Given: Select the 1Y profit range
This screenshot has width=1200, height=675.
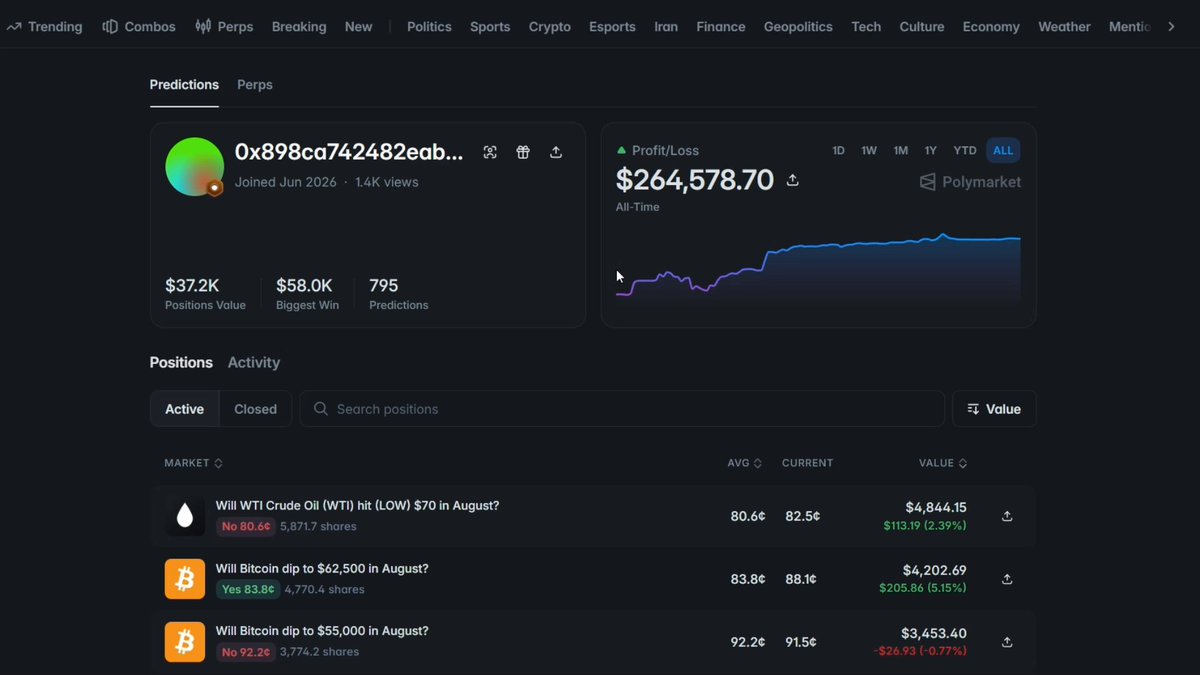Looking at the screenshot, I should [931, 150].
